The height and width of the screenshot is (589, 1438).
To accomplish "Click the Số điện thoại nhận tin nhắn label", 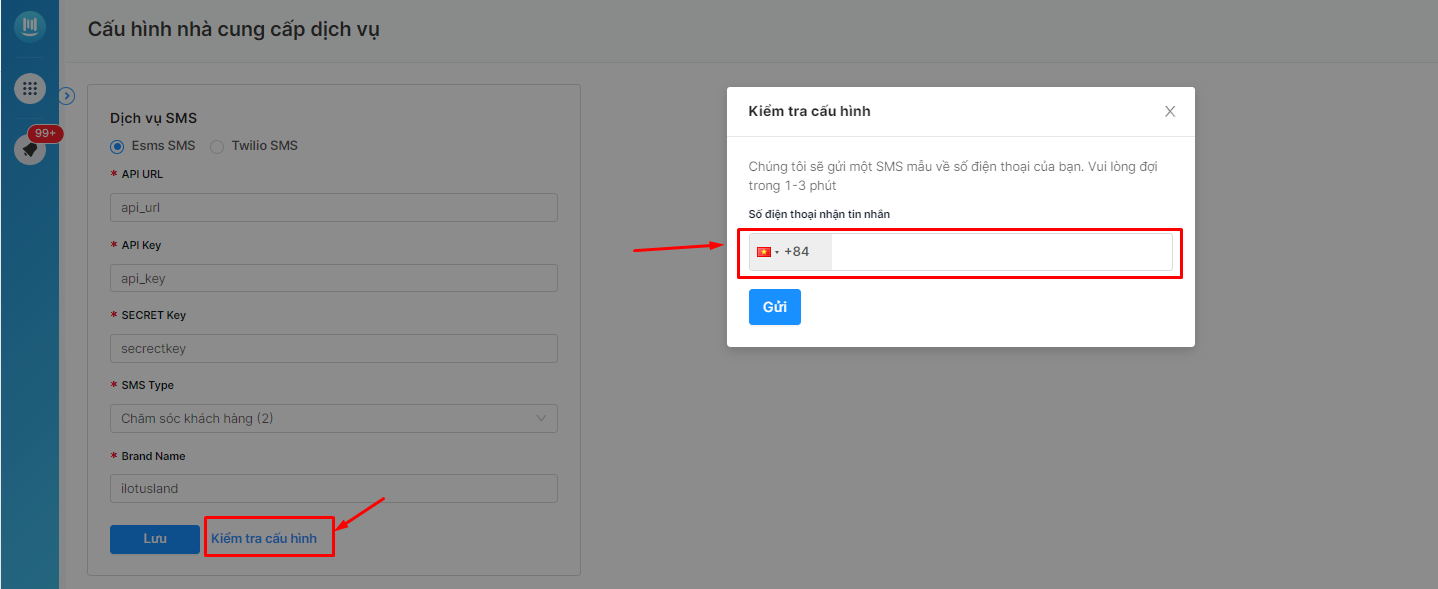I will pos(819,214).
